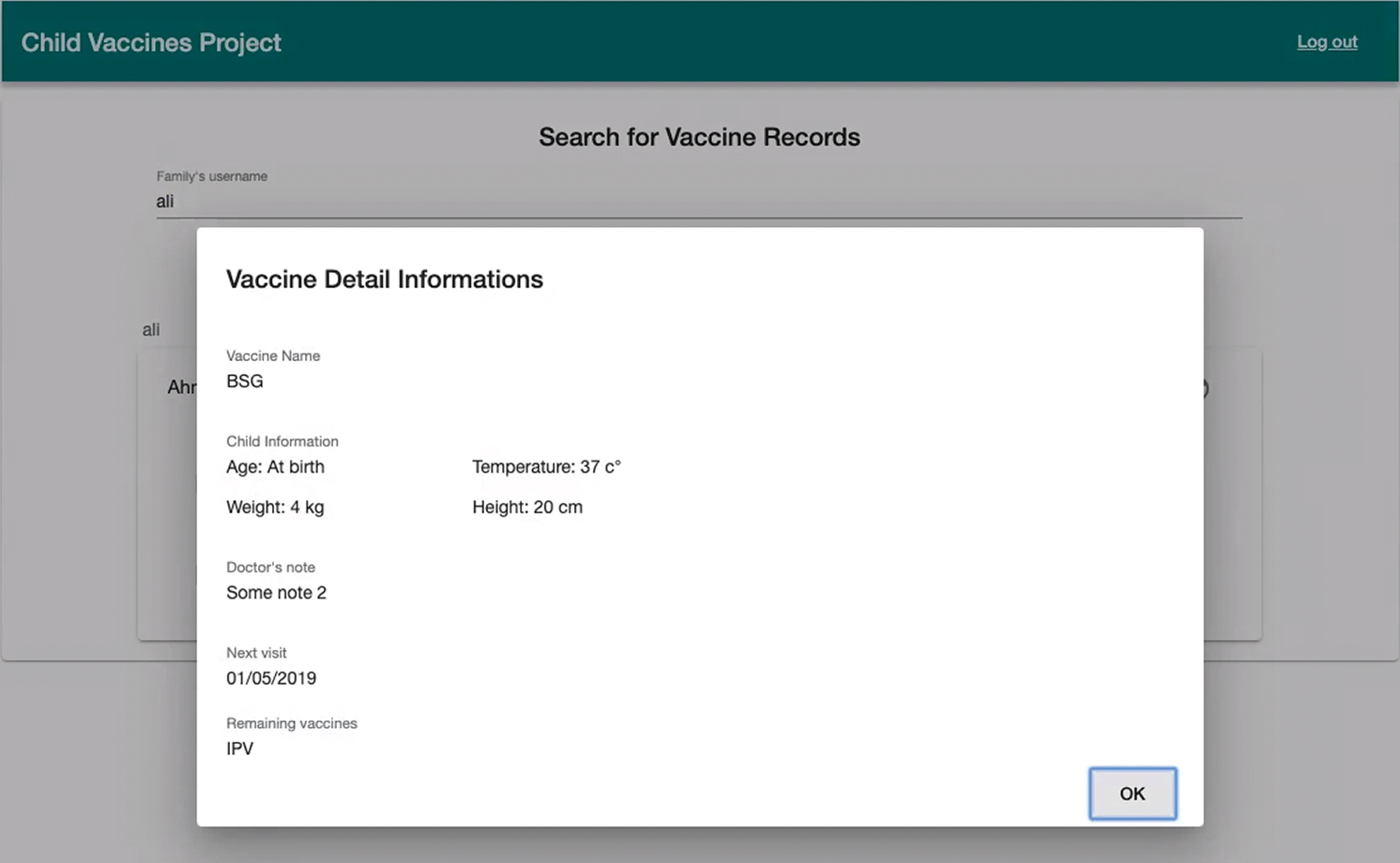Focus the Family's username input field
Image resolution: width=1400 pixels, height=863 pixels.
pos(698,202)
